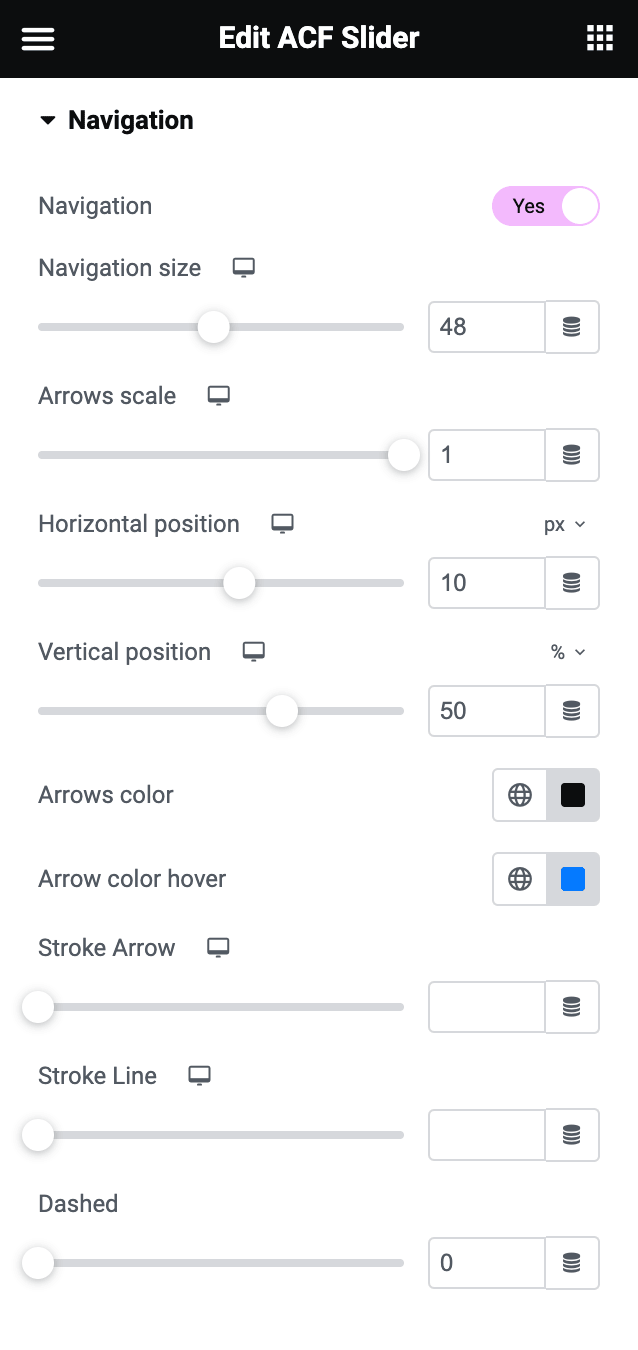
Task: Select the device icon next to Arrows scale
Action: [219, 395]
